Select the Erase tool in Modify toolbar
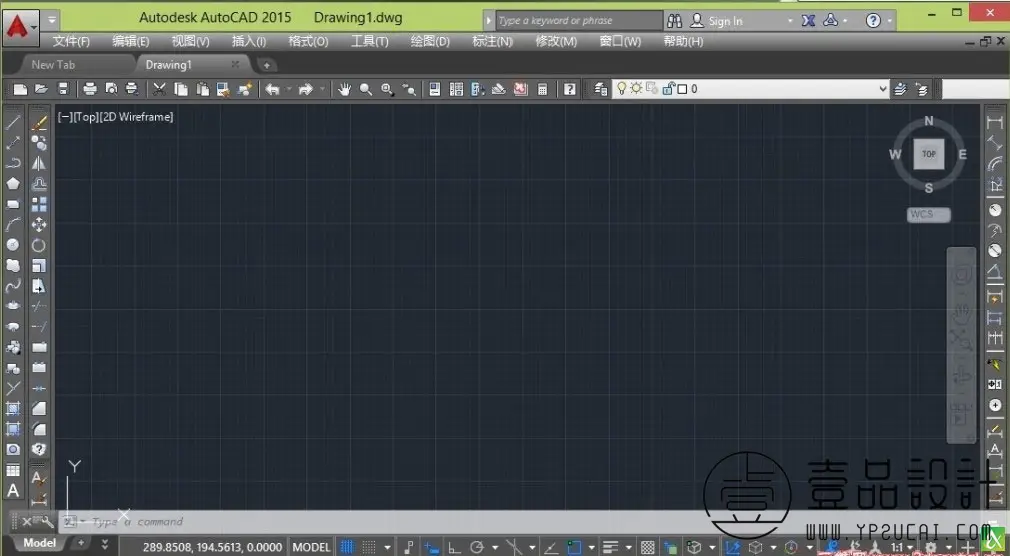 (39, 122)
